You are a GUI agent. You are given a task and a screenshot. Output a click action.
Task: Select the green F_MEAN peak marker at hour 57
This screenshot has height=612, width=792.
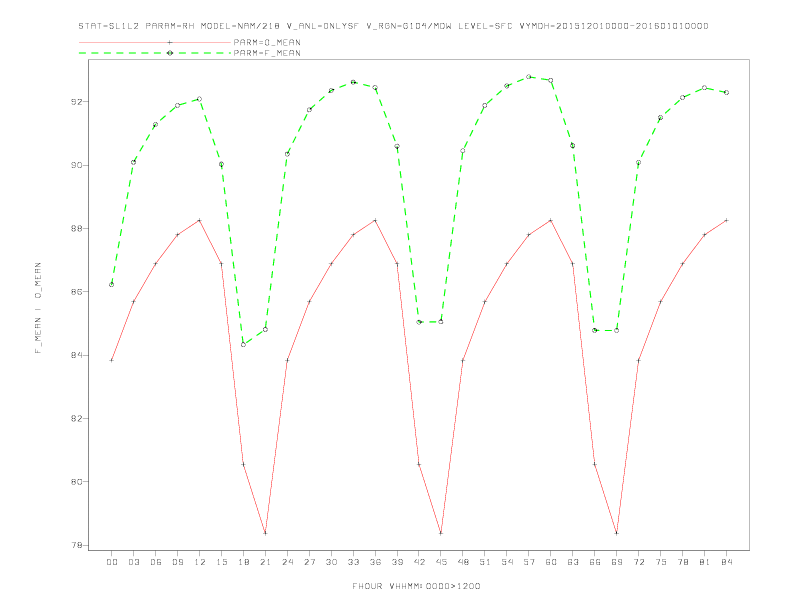[x=529, y=77]
